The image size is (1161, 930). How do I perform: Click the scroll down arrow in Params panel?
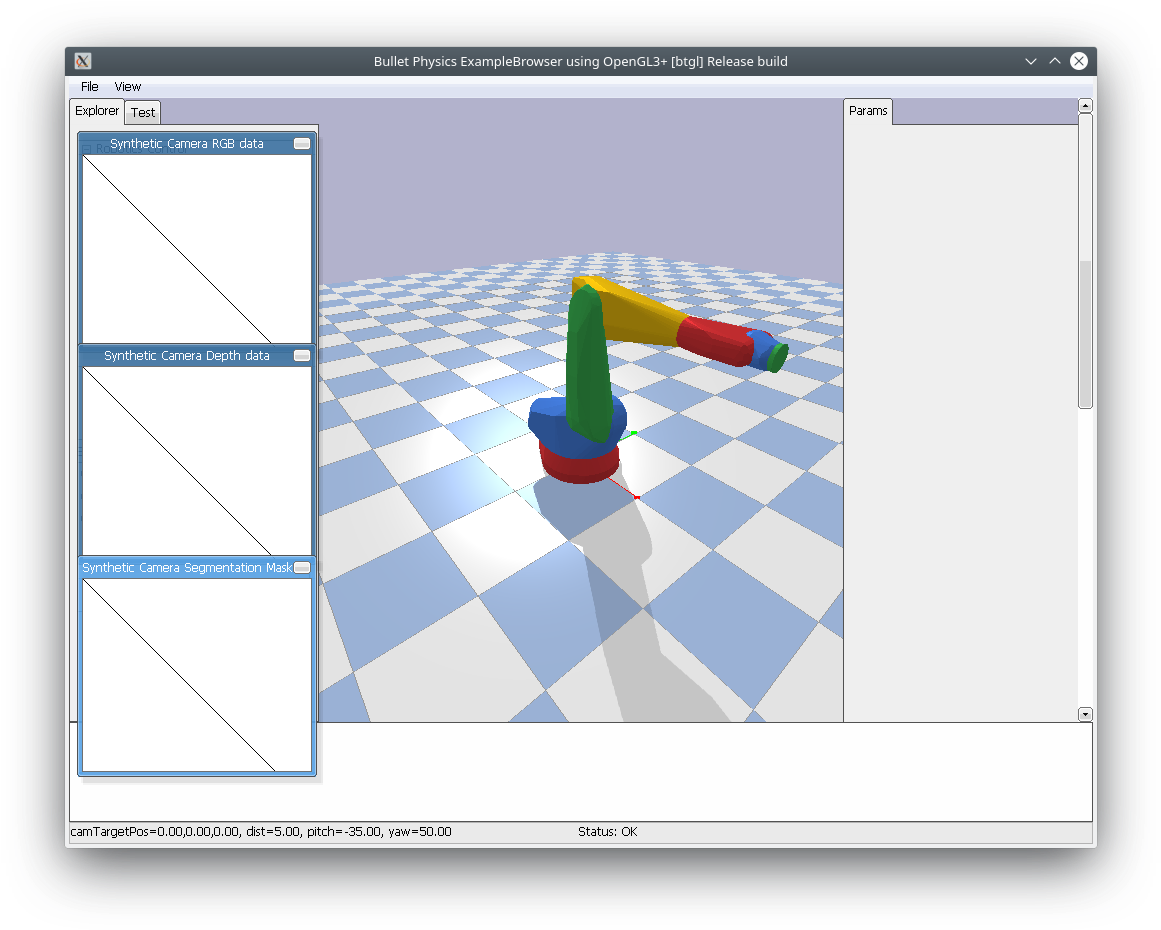(x=1085, y=714)
